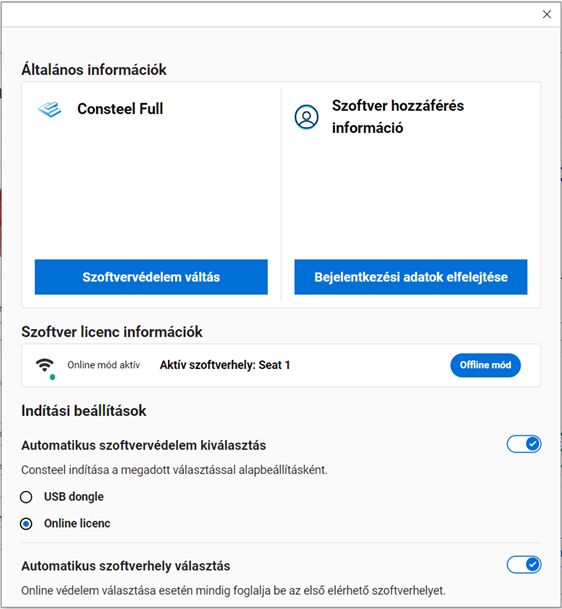
Task: Click Szoftver hozzáférés információ heading
Action: point(398,117)
